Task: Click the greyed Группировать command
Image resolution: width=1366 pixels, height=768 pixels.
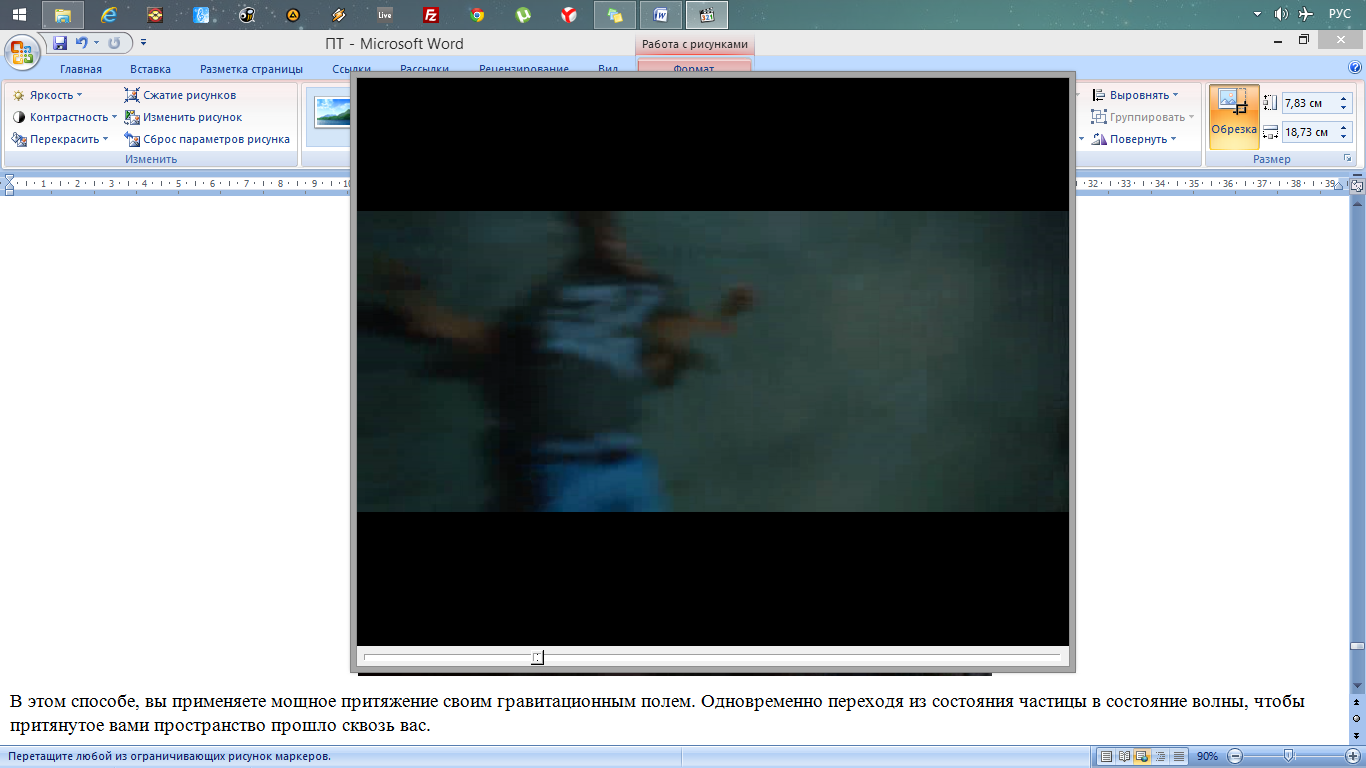Action: pos(1143,117)
